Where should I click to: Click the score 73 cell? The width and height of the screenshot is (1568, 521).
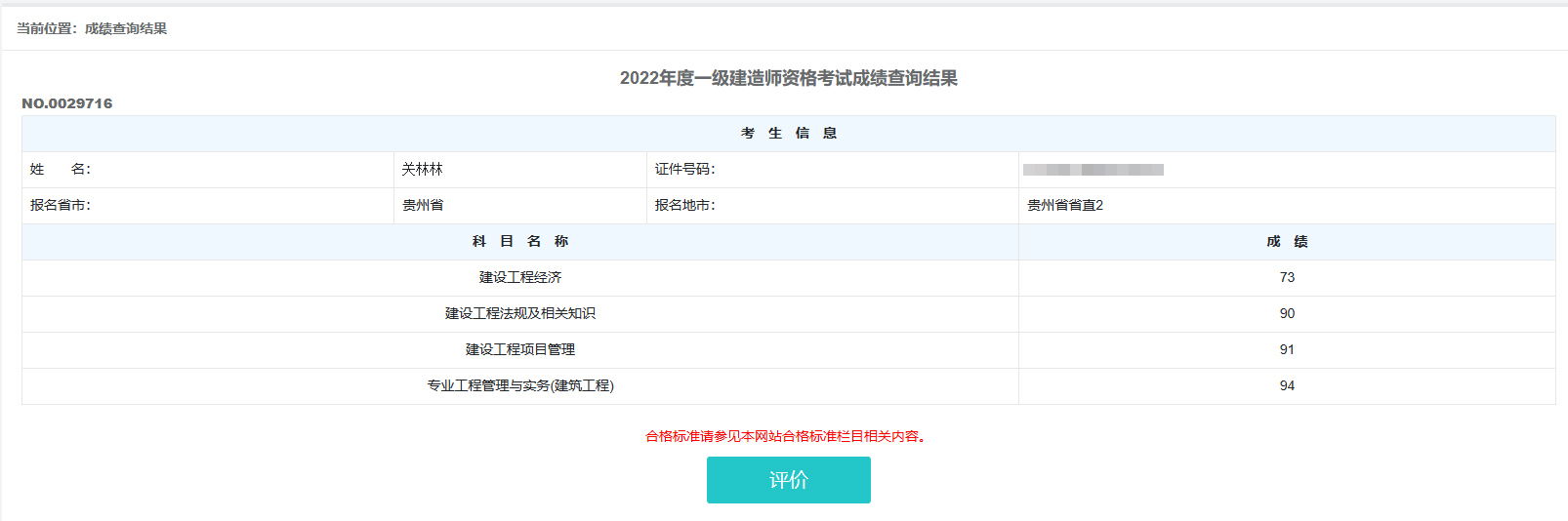[x=1287, y=278]
